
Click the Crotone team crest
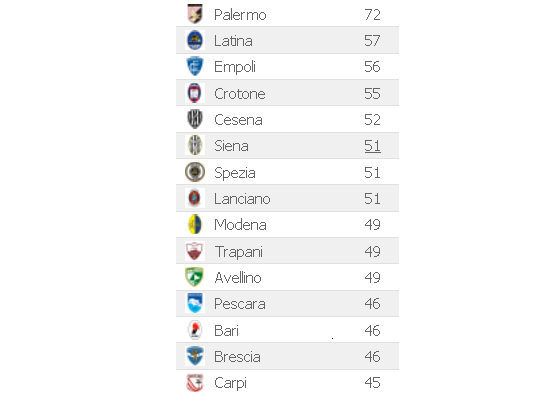195,93
